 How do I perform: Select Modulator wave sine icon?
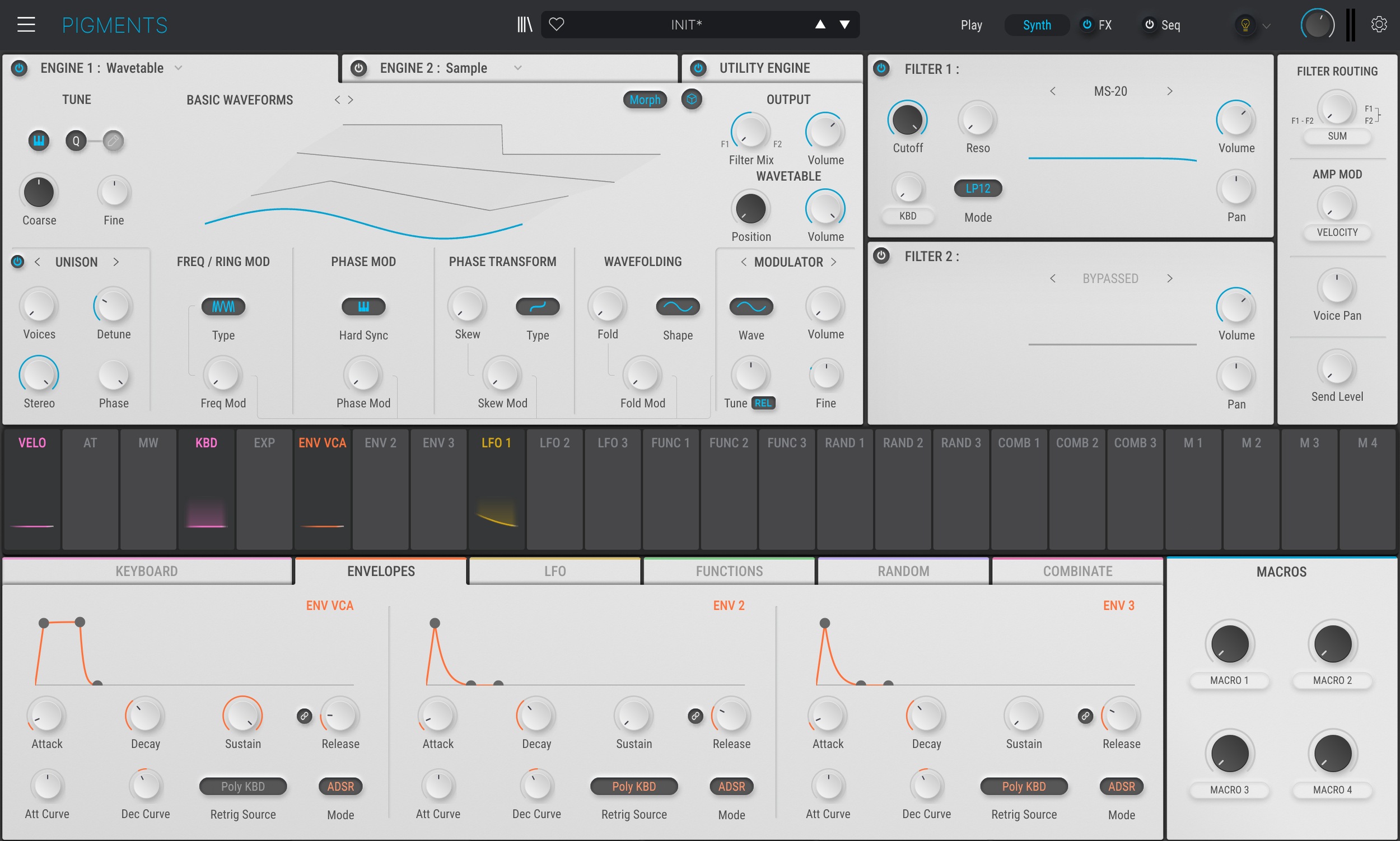[751, 307]
